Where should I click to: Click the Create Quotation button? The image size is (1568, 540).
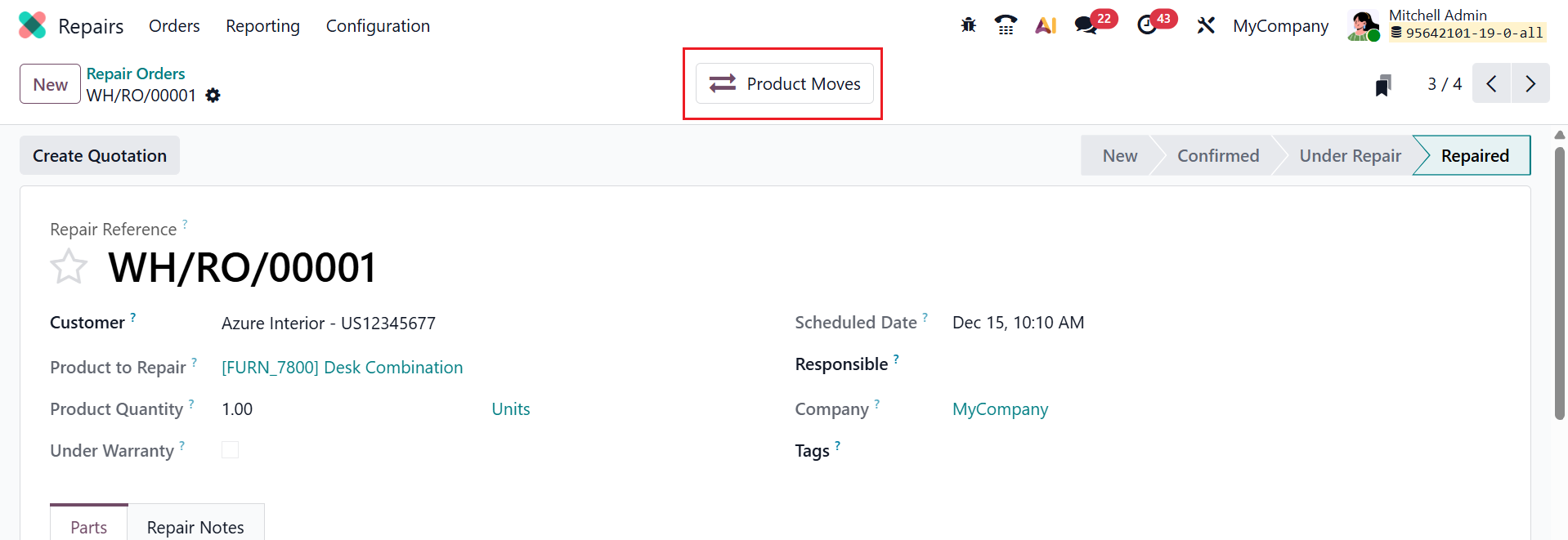(x=100, y=155)
